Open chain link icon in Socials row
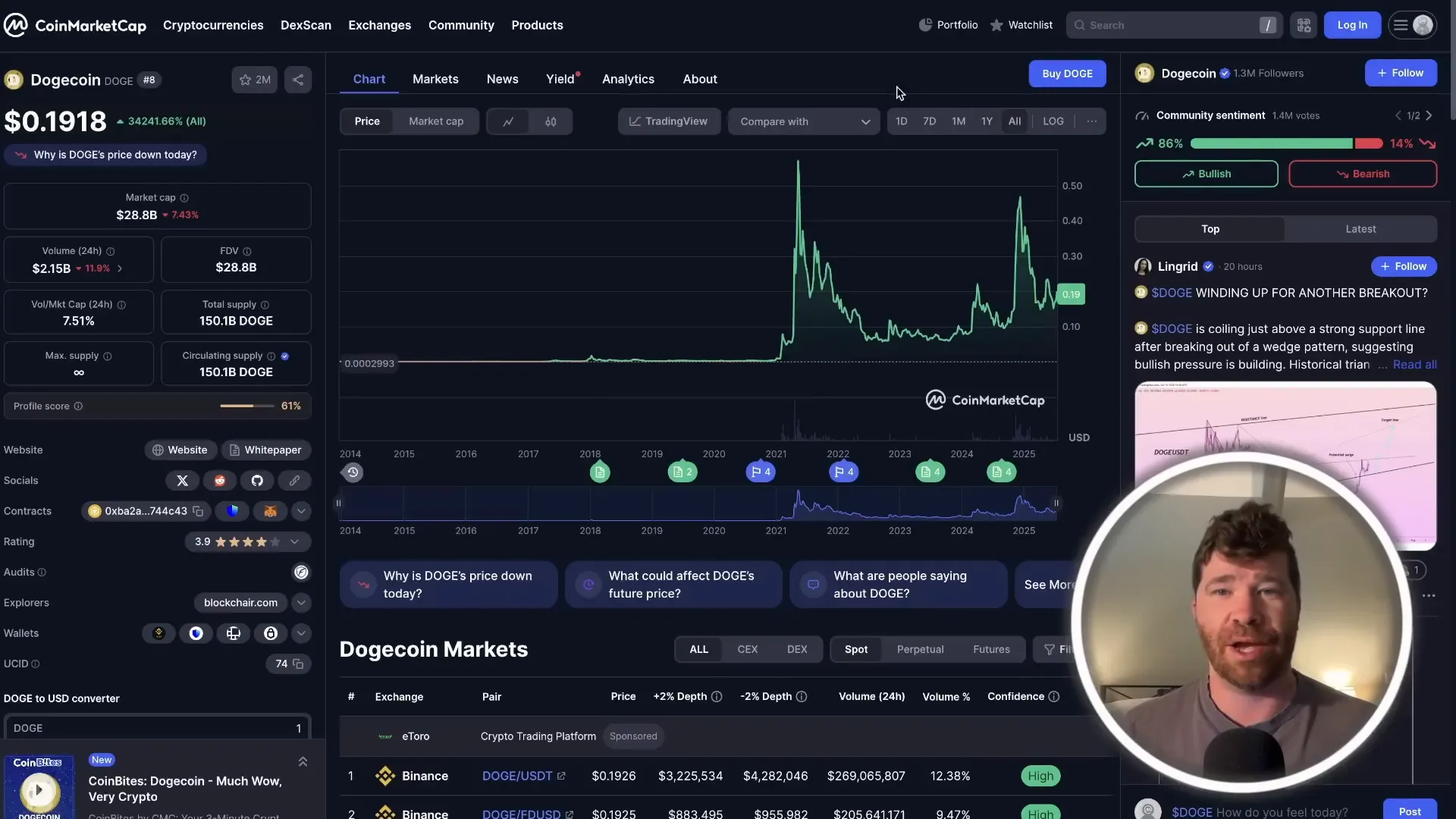The height and width of the screenshot is (819, 1456). (x=294, y=481)
